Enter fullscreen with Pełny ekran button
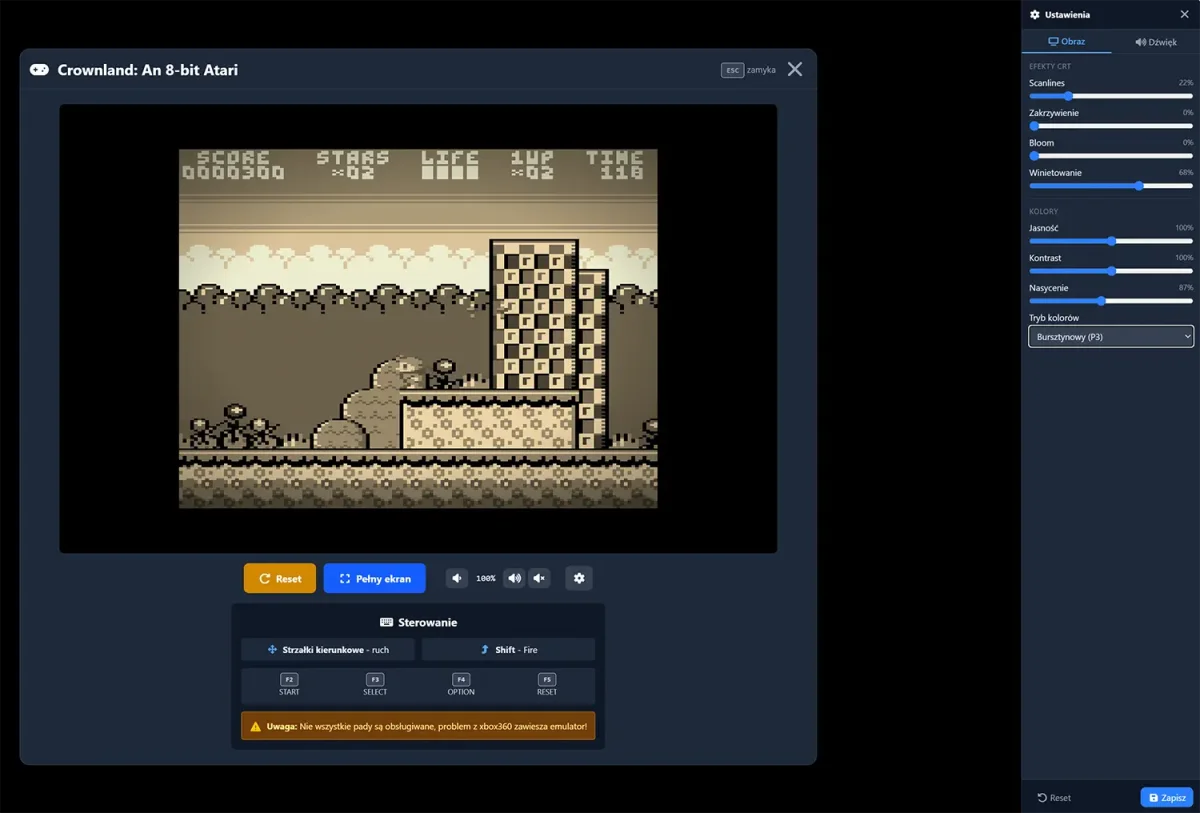Viewport: 1200px width, 813px height. pyautogui.click(x=374, y=578)
